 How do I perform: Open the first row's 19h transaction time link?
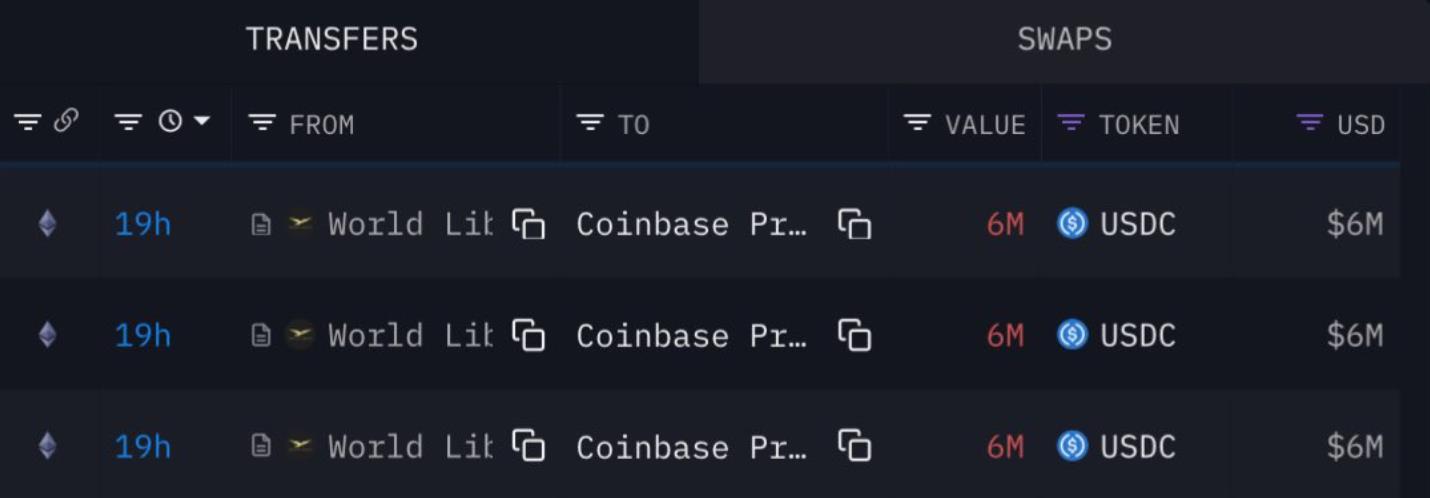(143, 224)
